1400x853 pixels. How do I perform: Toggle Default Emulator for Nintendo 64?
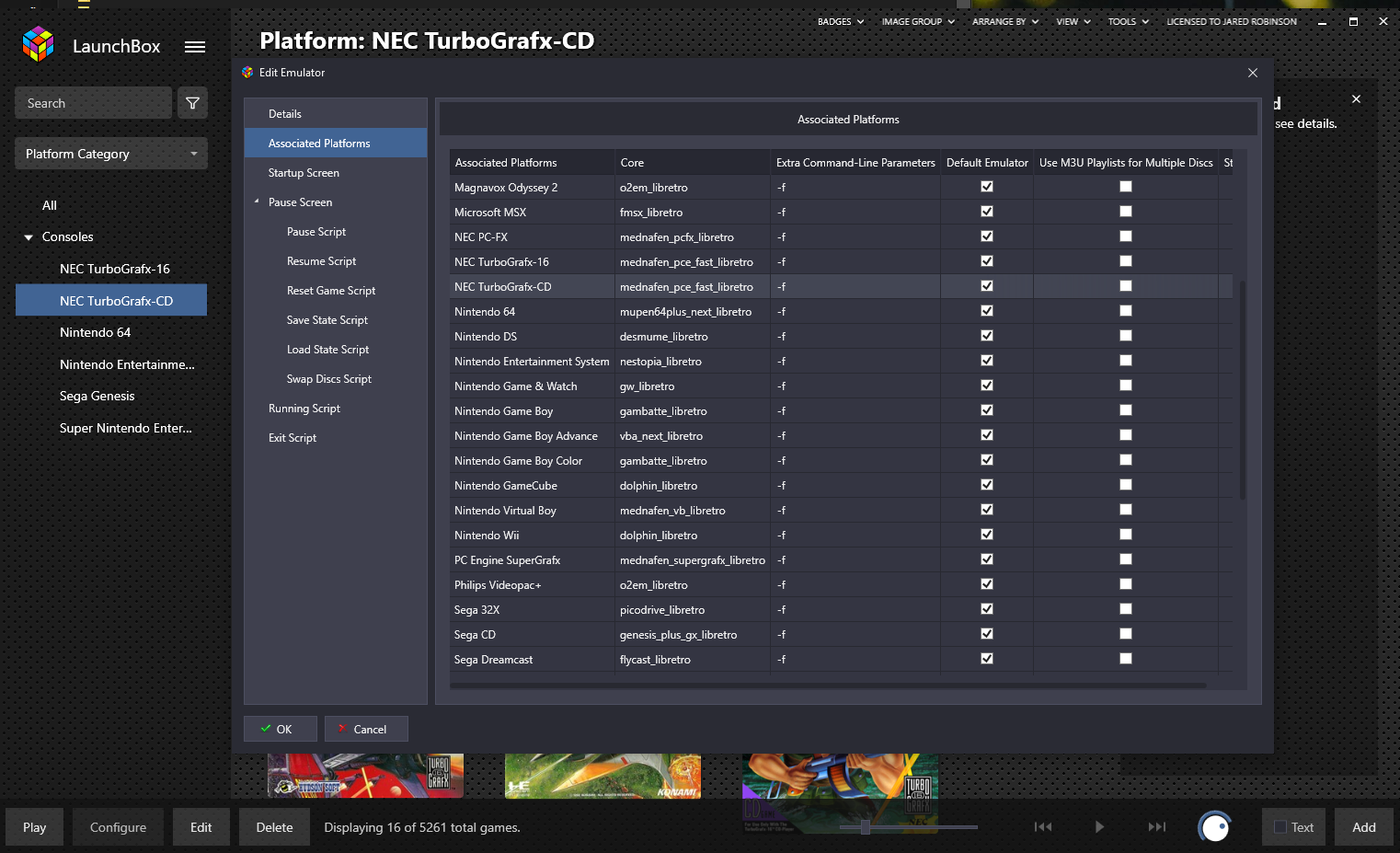[987, 311]
